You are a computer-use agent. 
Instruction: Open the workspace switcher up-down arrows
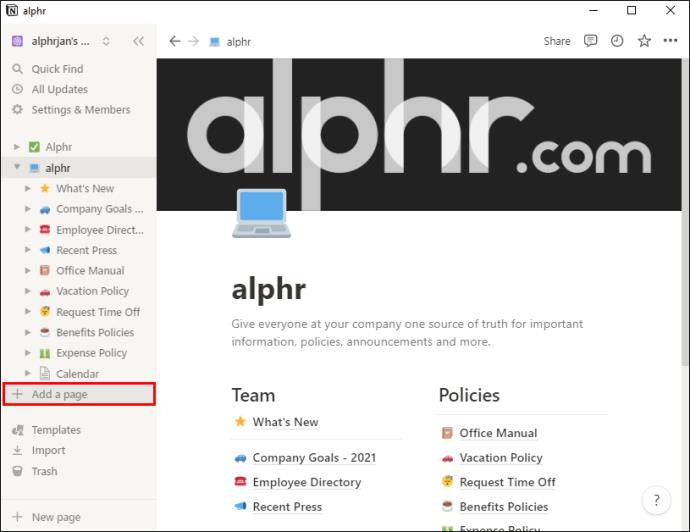coord(106,41)
